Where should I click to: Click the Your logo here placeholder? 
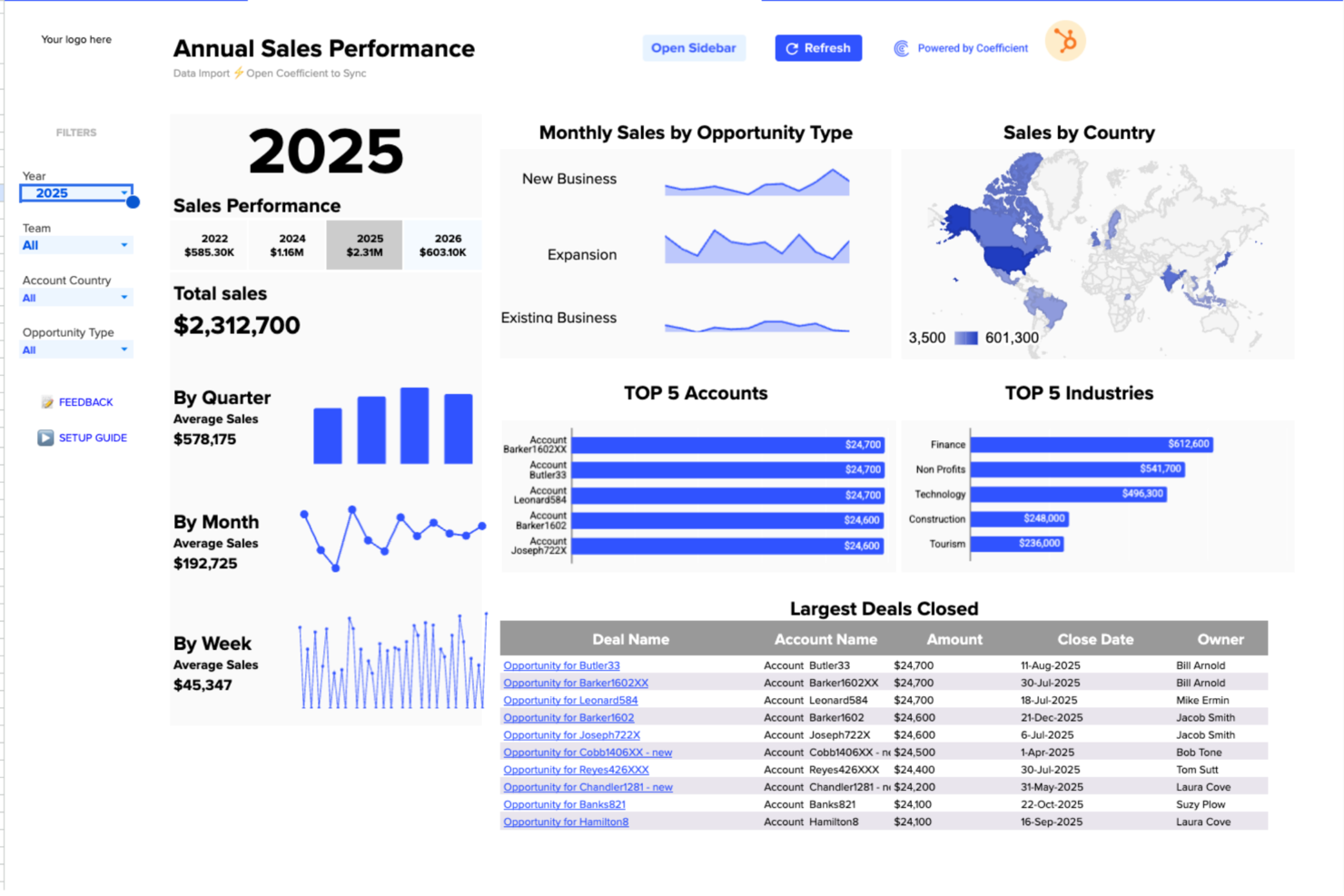tap(76, 39)
